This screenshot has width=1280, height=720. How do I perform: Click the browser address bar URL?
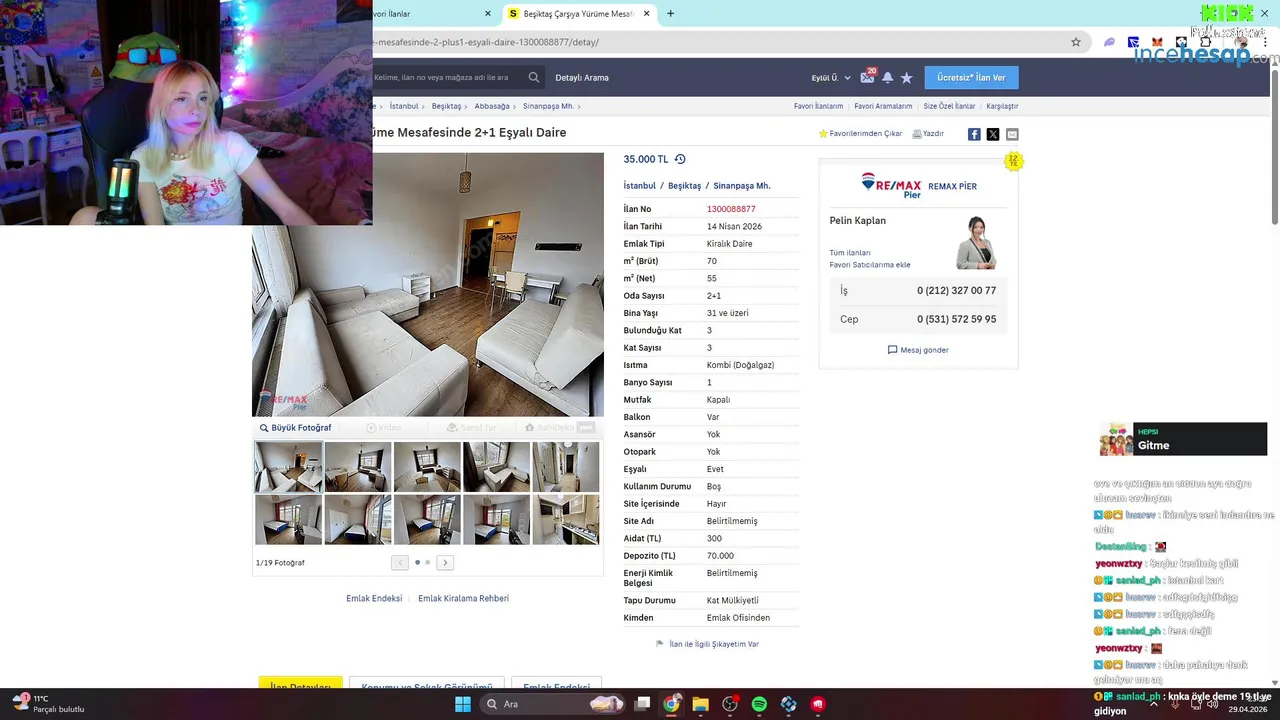point(486,42)
